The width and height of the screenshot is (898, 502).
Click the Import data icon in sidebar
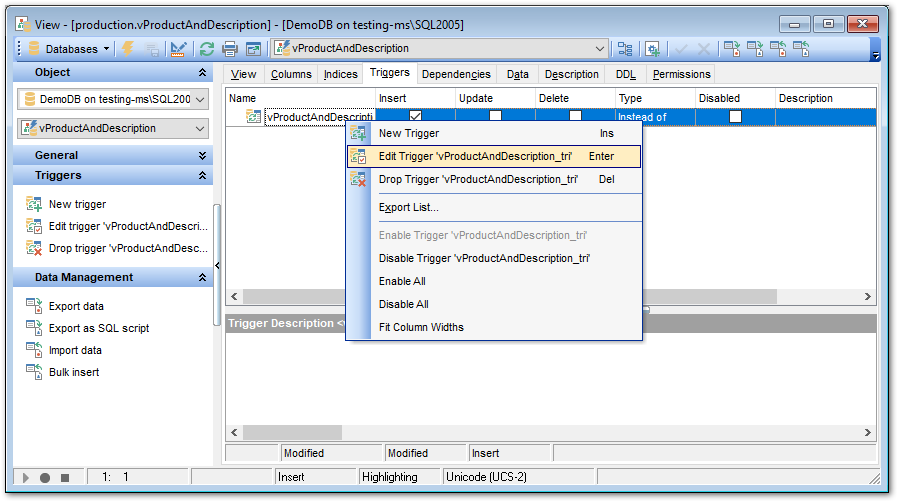coord(34,350)
